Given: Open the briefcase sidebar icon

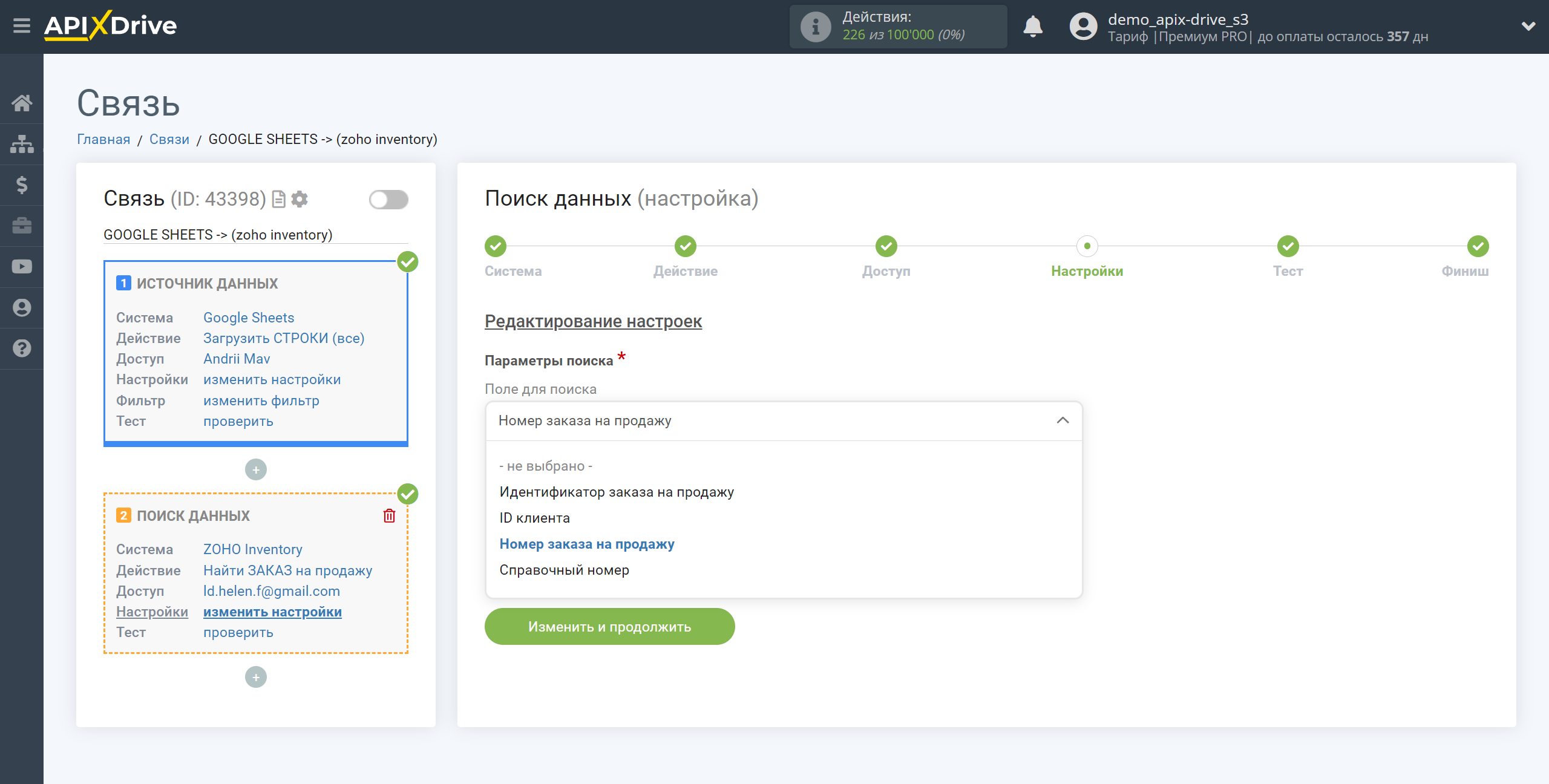Looking at the screenshot, I should pyautogui.click(x=22, y=226).
